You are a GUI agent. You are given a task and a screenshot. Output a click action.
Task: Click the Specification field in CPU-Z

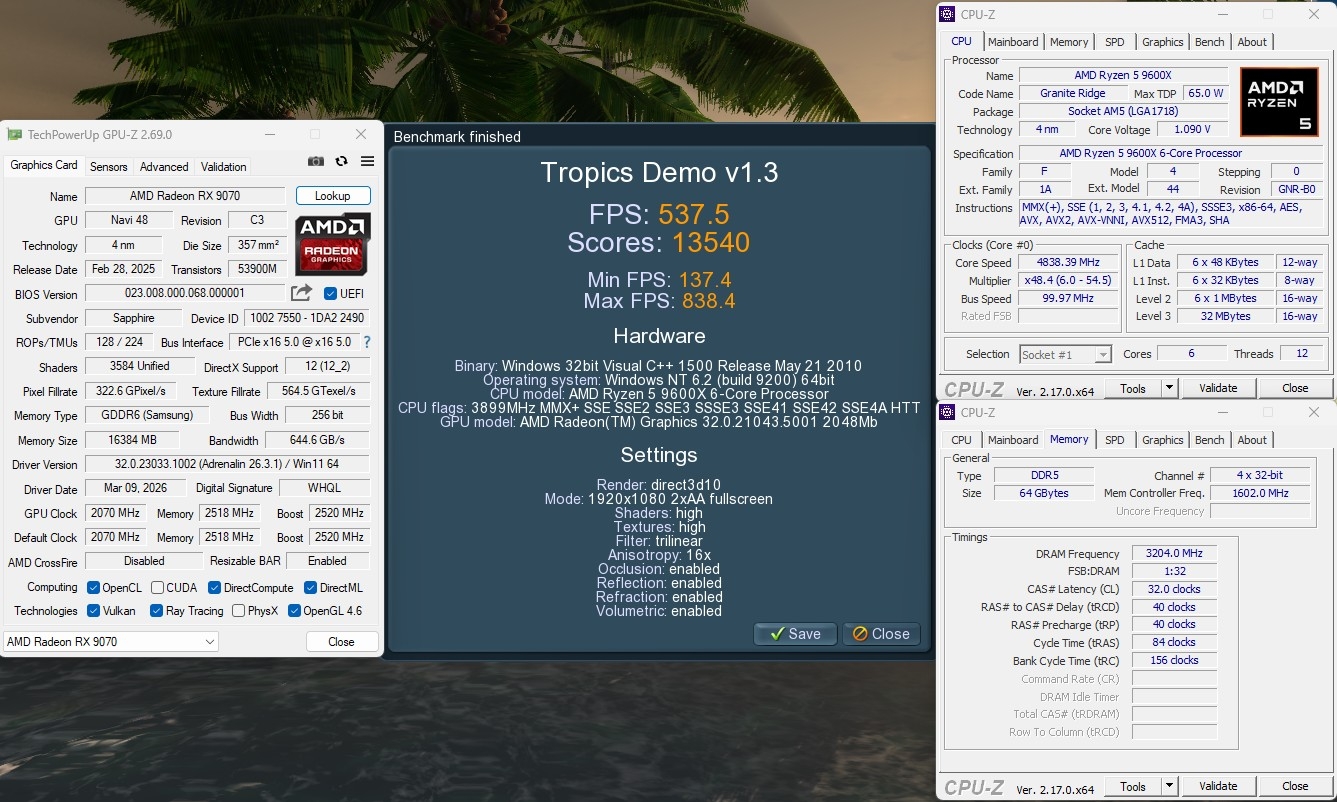coord(1170,154)
